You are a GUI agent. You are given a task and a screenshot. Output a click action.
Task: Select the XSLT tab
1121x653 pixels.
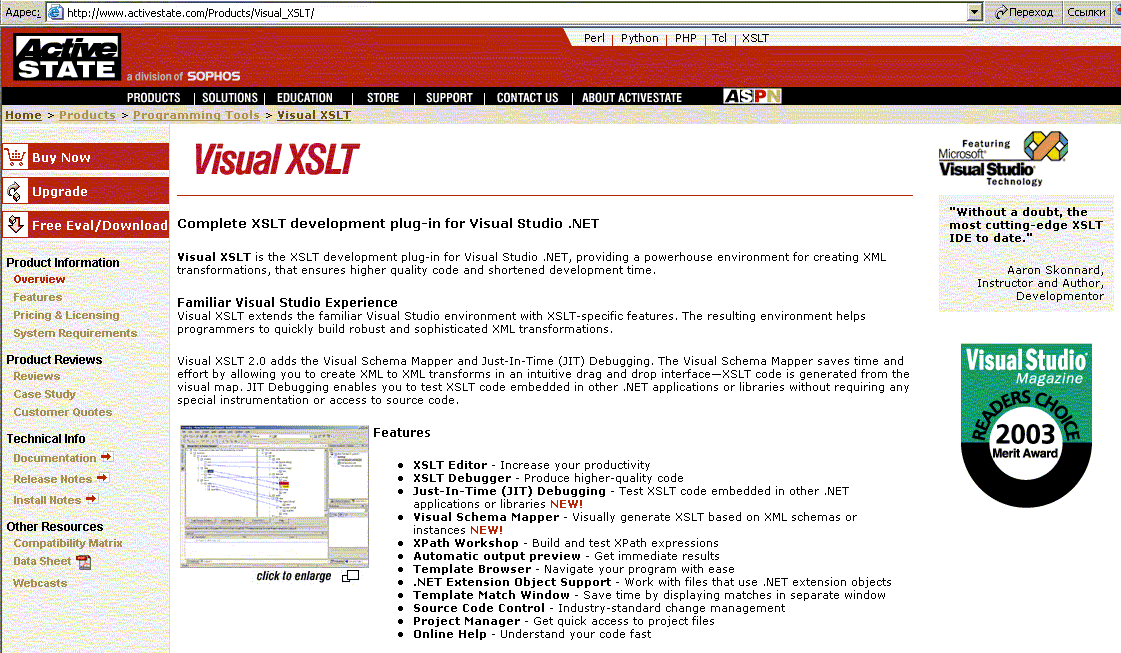755,39
